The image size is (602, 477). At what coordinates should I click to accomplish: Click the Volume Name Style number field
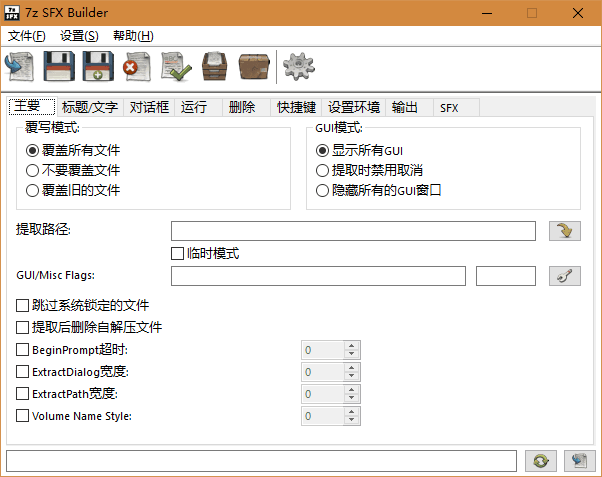322,416
